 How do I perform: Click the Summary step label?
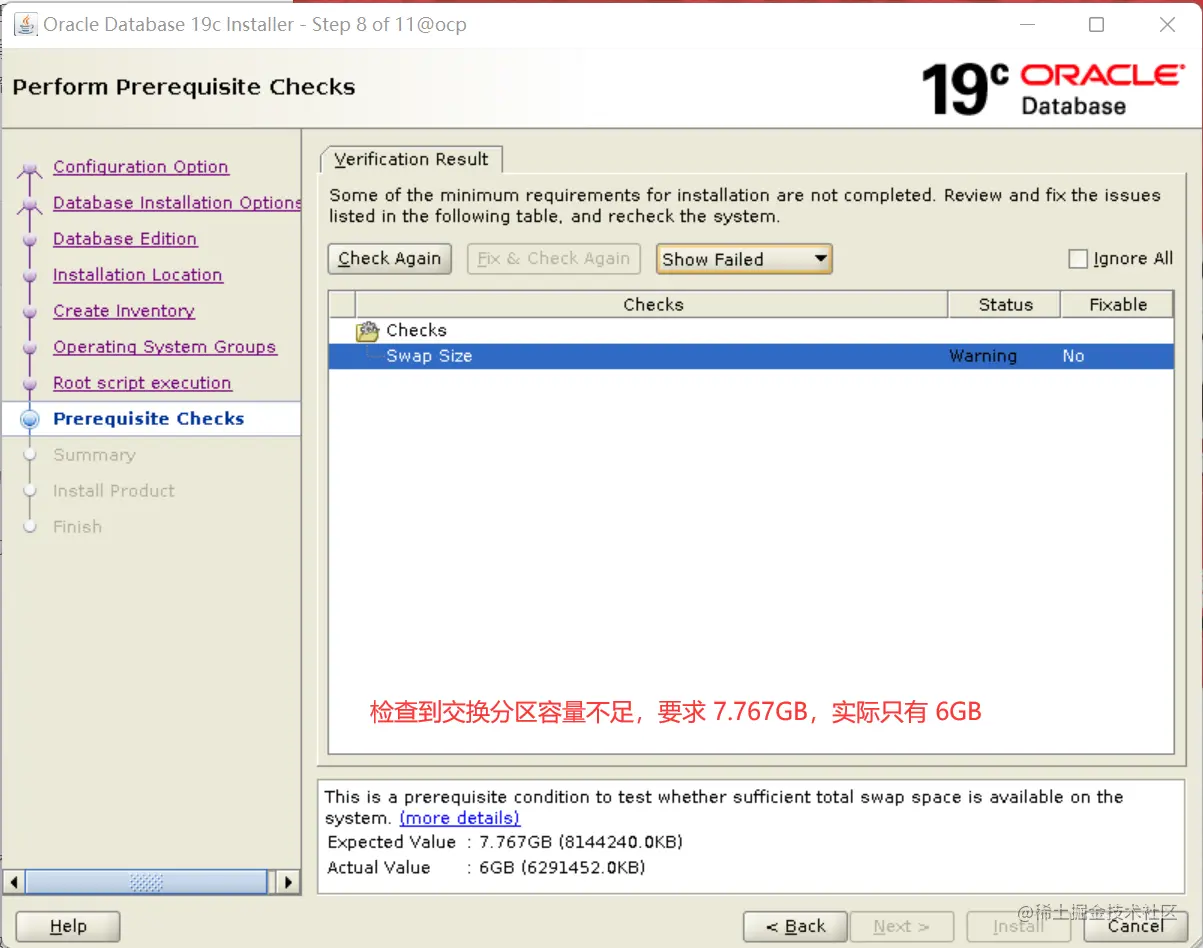(94, 455)
